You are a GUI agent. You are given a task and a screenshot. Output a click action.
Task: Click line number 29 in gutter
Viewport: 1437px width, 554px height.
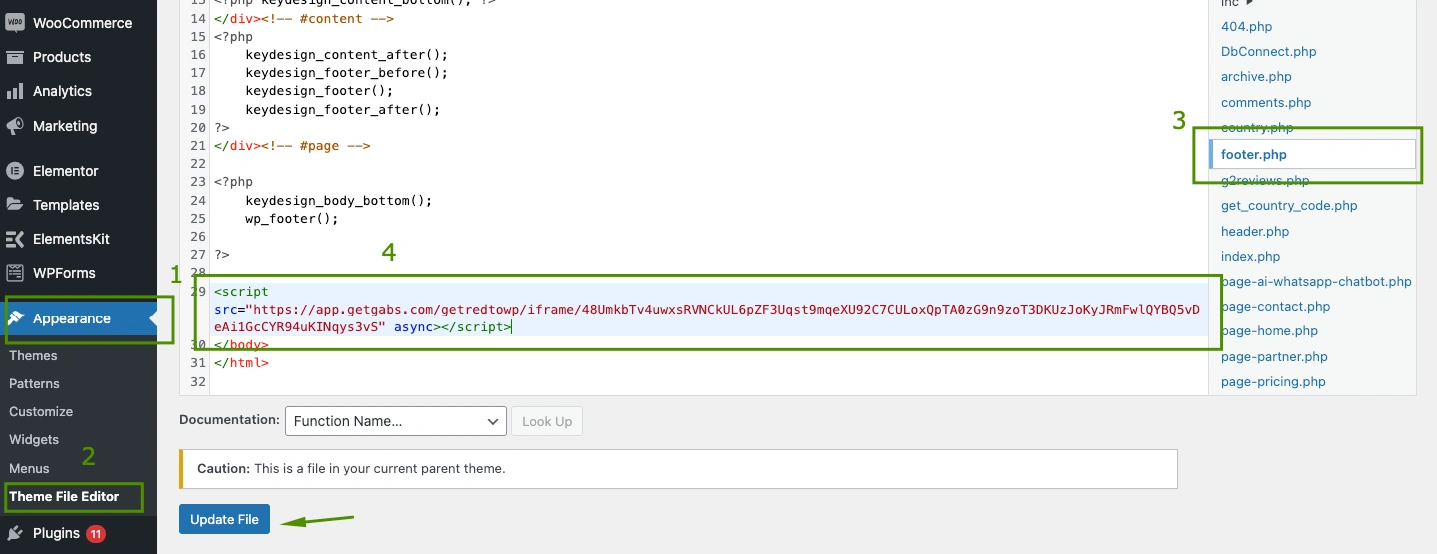[x=196, y=291]
